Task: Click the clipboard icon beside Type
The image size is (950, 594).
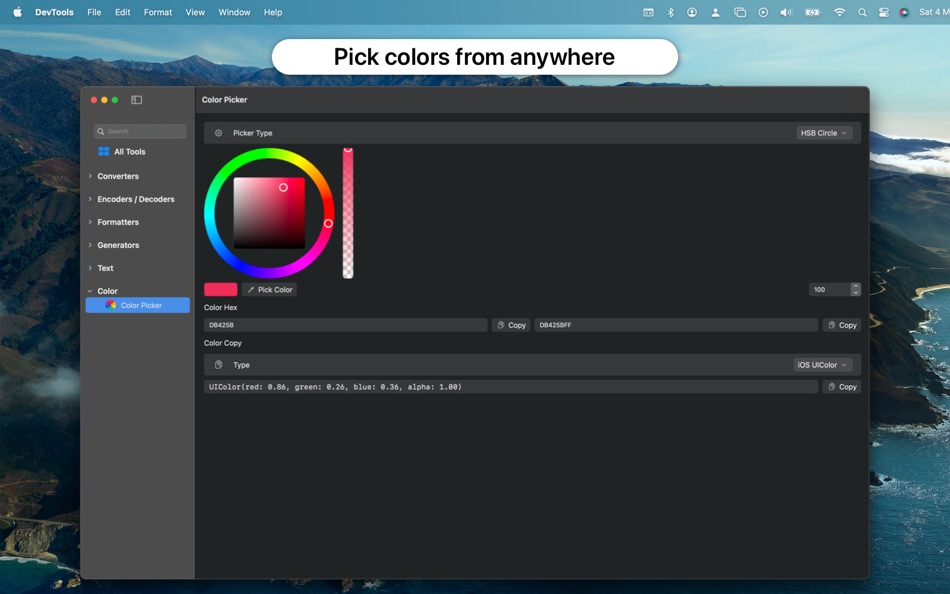Action: 219,365
